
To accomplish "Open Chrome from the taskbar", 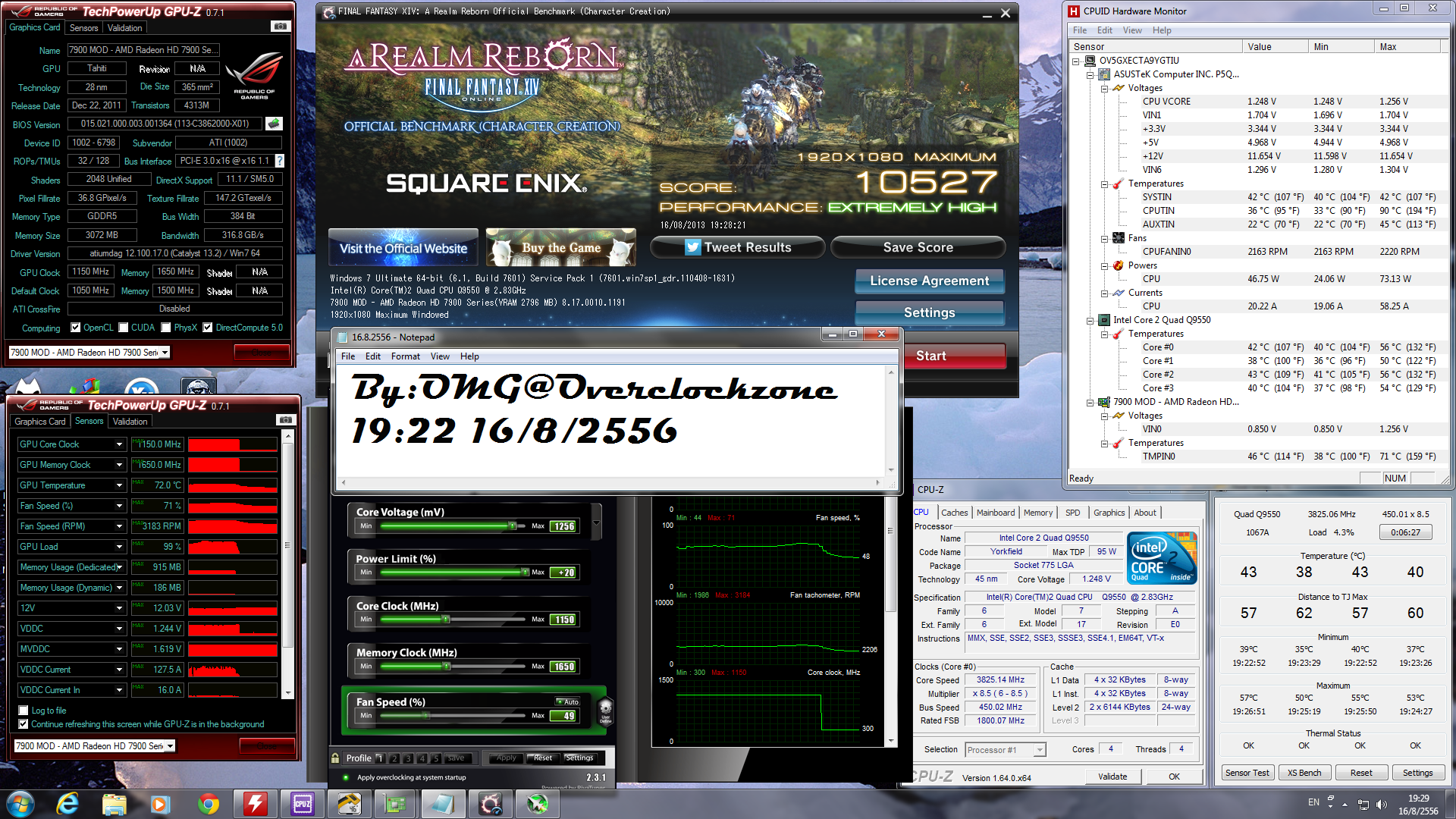I will (208, 804).
